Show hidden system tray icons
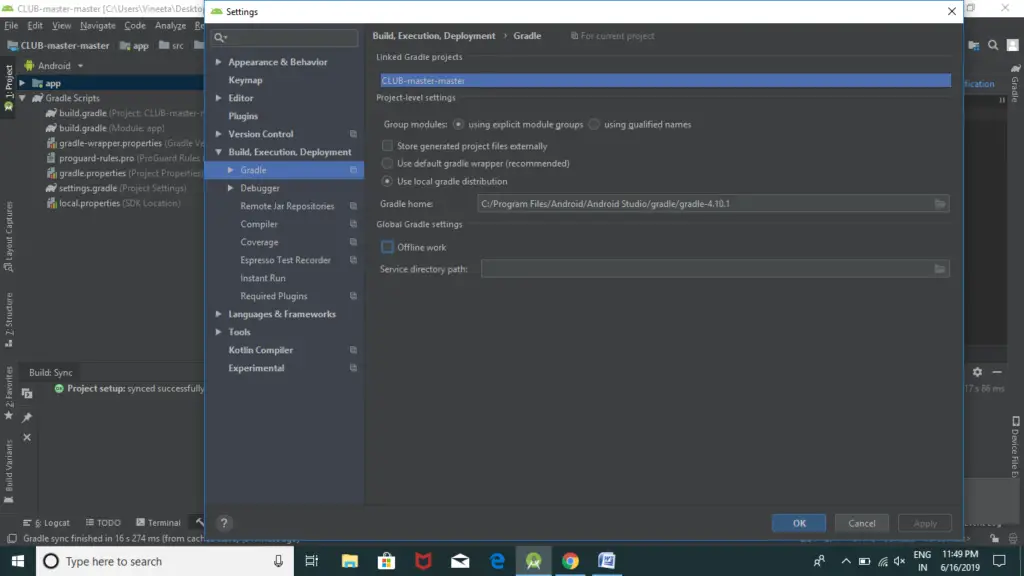This screenshot has height=576, width=1024. pyautogui.click(x=846, y=561)
